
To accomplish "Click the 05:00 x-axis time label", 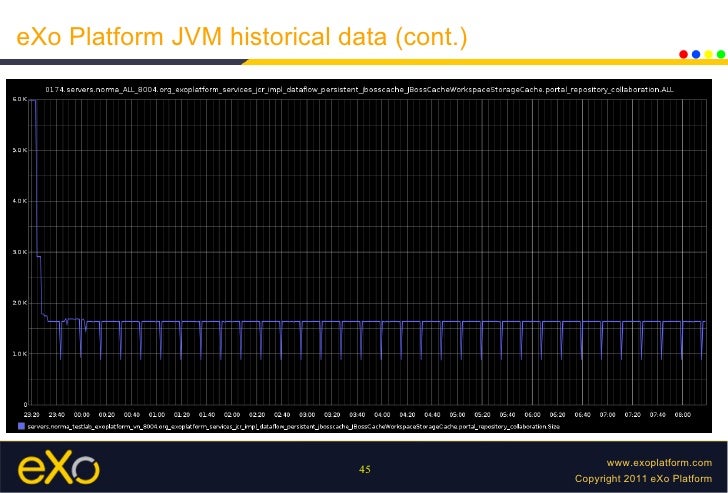I will [457, 415].
